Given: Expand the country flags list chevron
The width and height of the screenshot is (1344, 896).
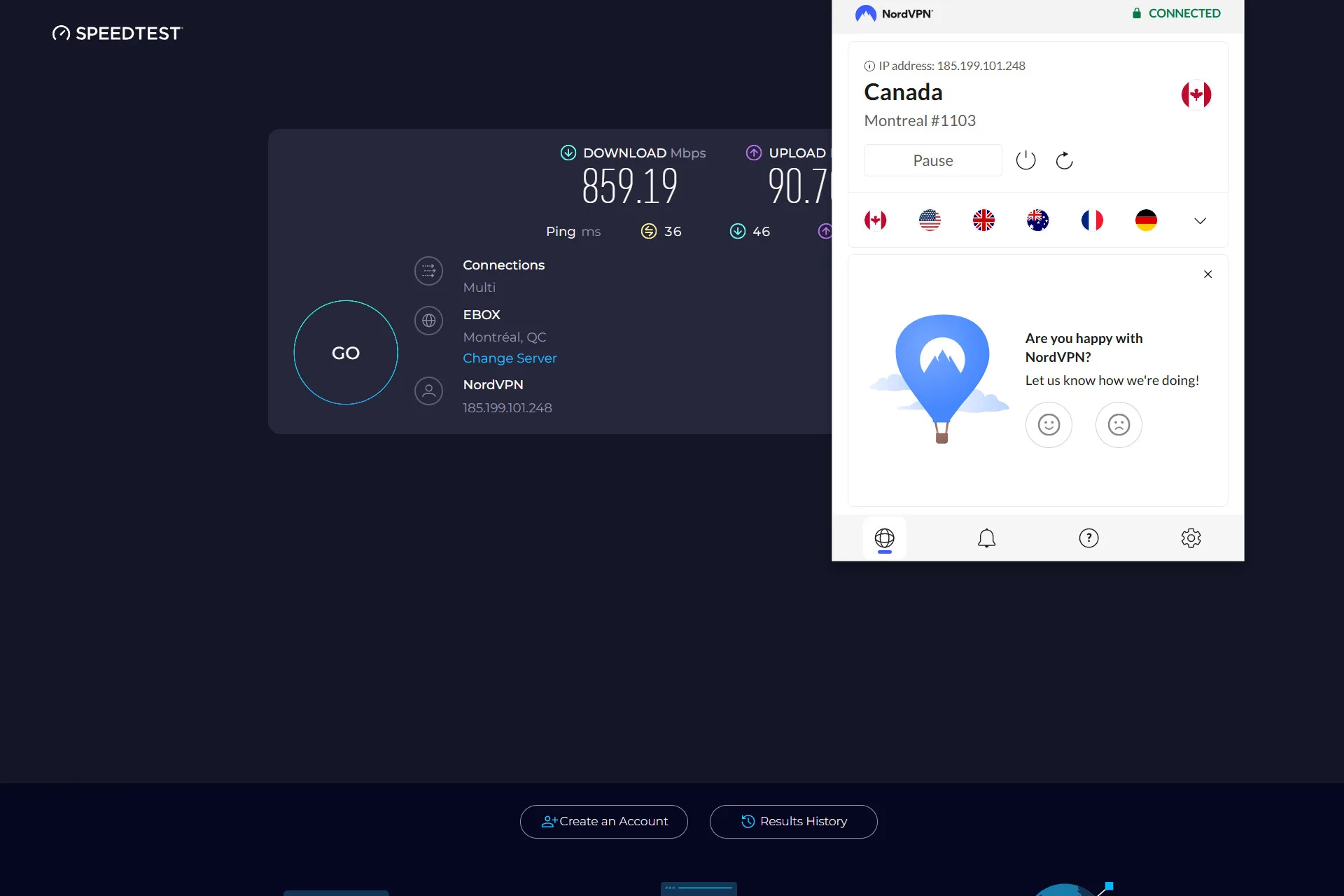Looking at the screenshot, I should click(x=1200, y=221).
